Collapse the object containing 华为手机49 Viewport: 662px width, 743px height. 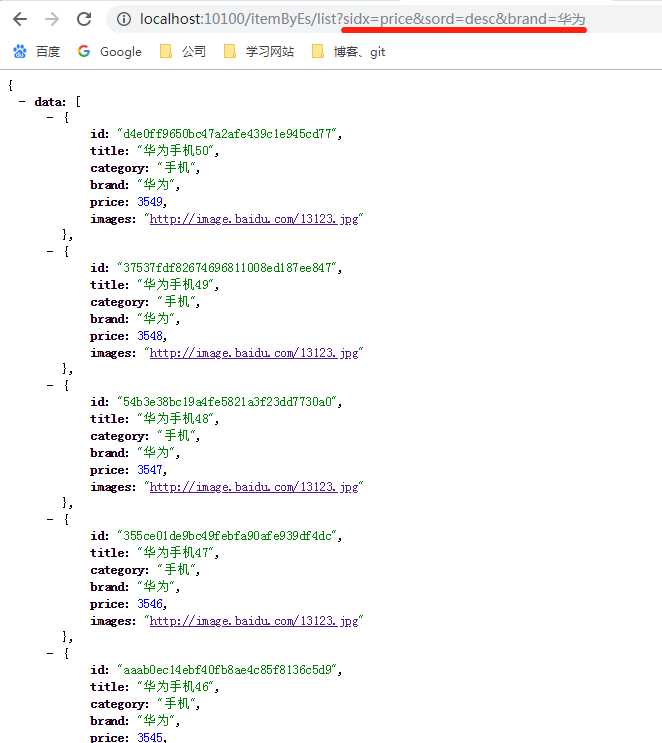[x=50, y=251]
